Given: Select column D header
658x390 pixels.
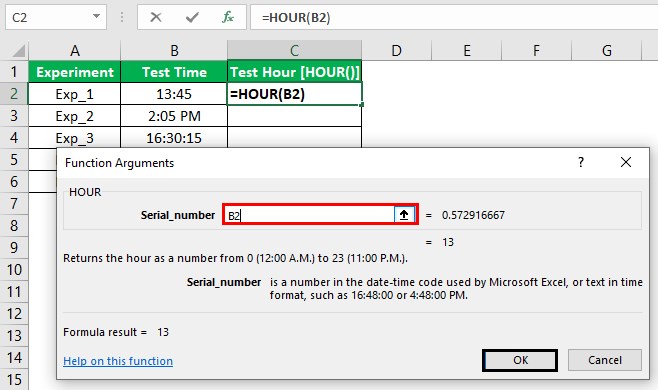Looking at the screenshot, I should (x=396, y=51).
